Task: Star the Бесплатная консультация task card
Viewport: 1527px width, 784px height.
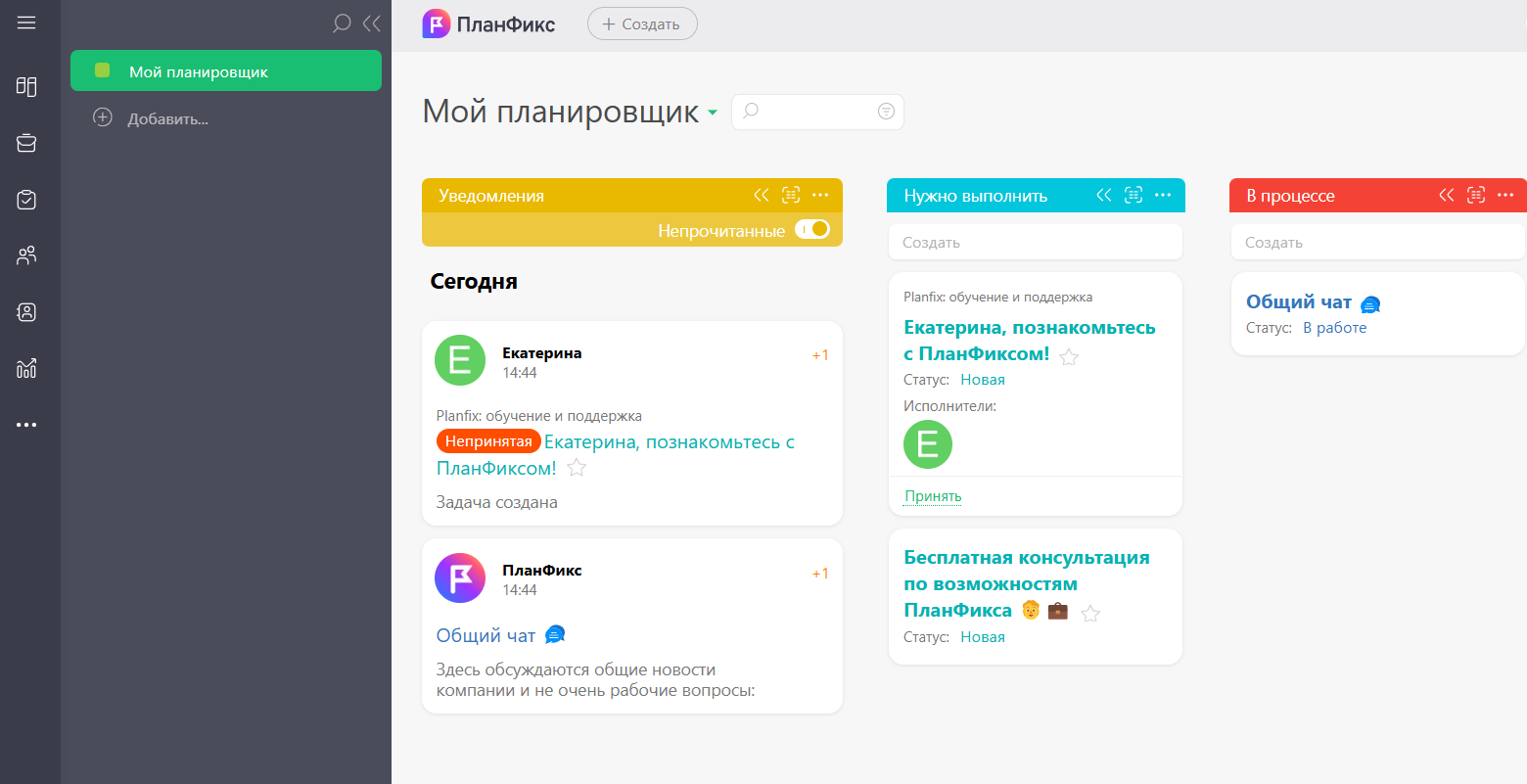Action: pos(1090,613)
